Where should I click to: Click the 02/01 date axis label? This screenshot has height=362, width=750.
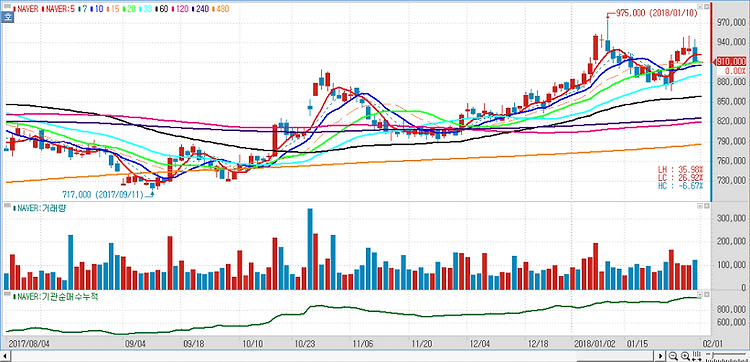(x=714, y=344)
